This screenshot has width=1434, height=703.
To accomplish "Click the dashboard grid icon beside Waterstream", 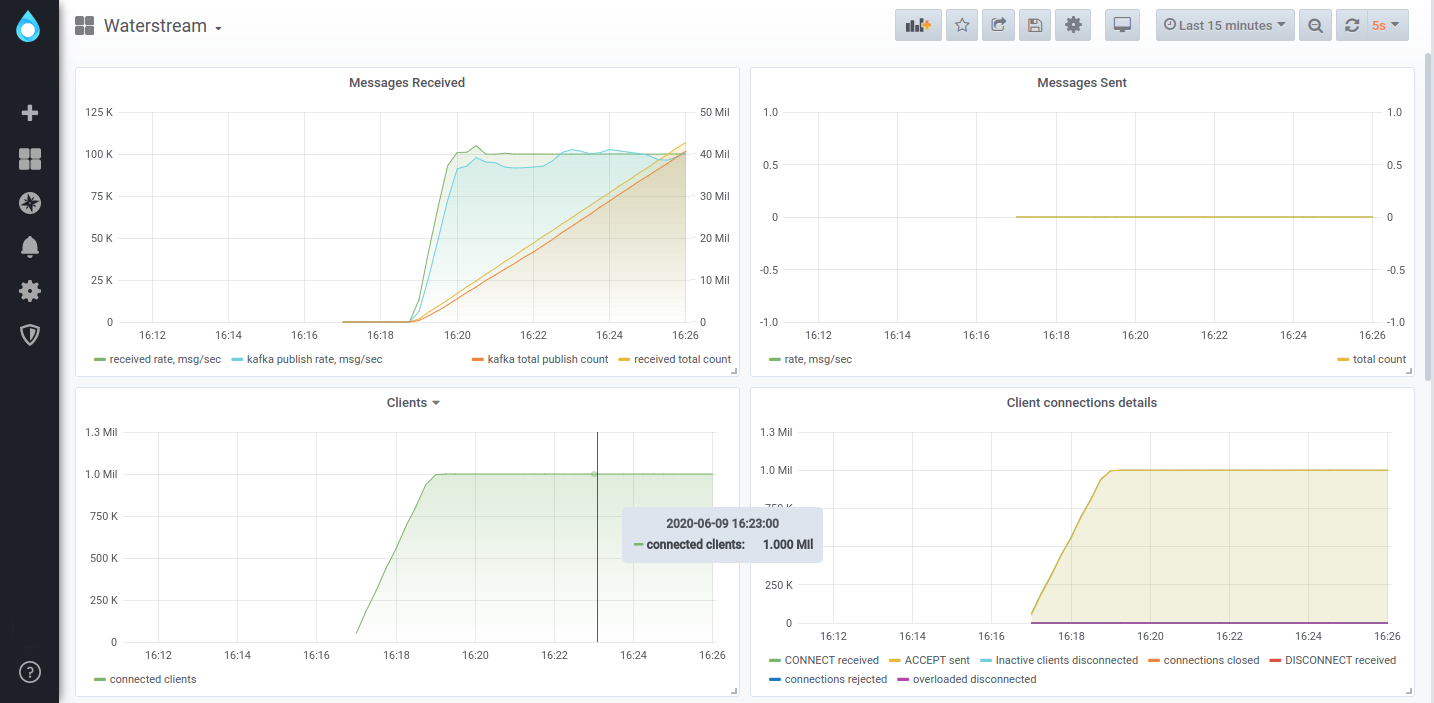I will (84, 26).
